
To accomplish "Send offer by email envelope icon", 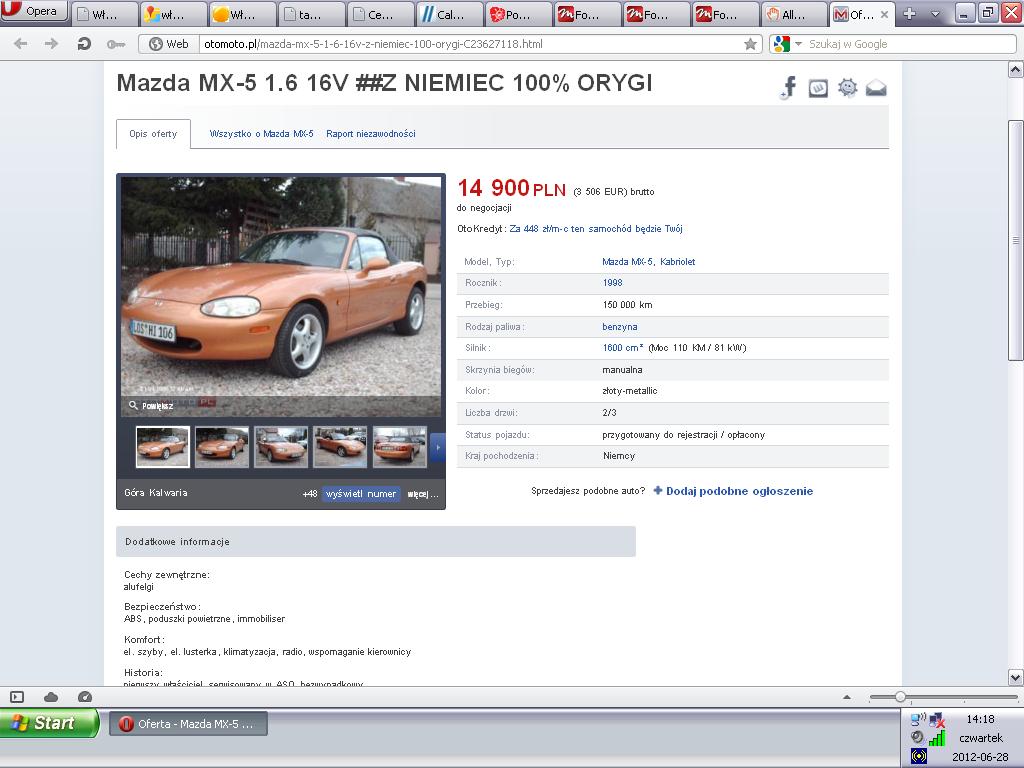I will (x=876, y=88).
